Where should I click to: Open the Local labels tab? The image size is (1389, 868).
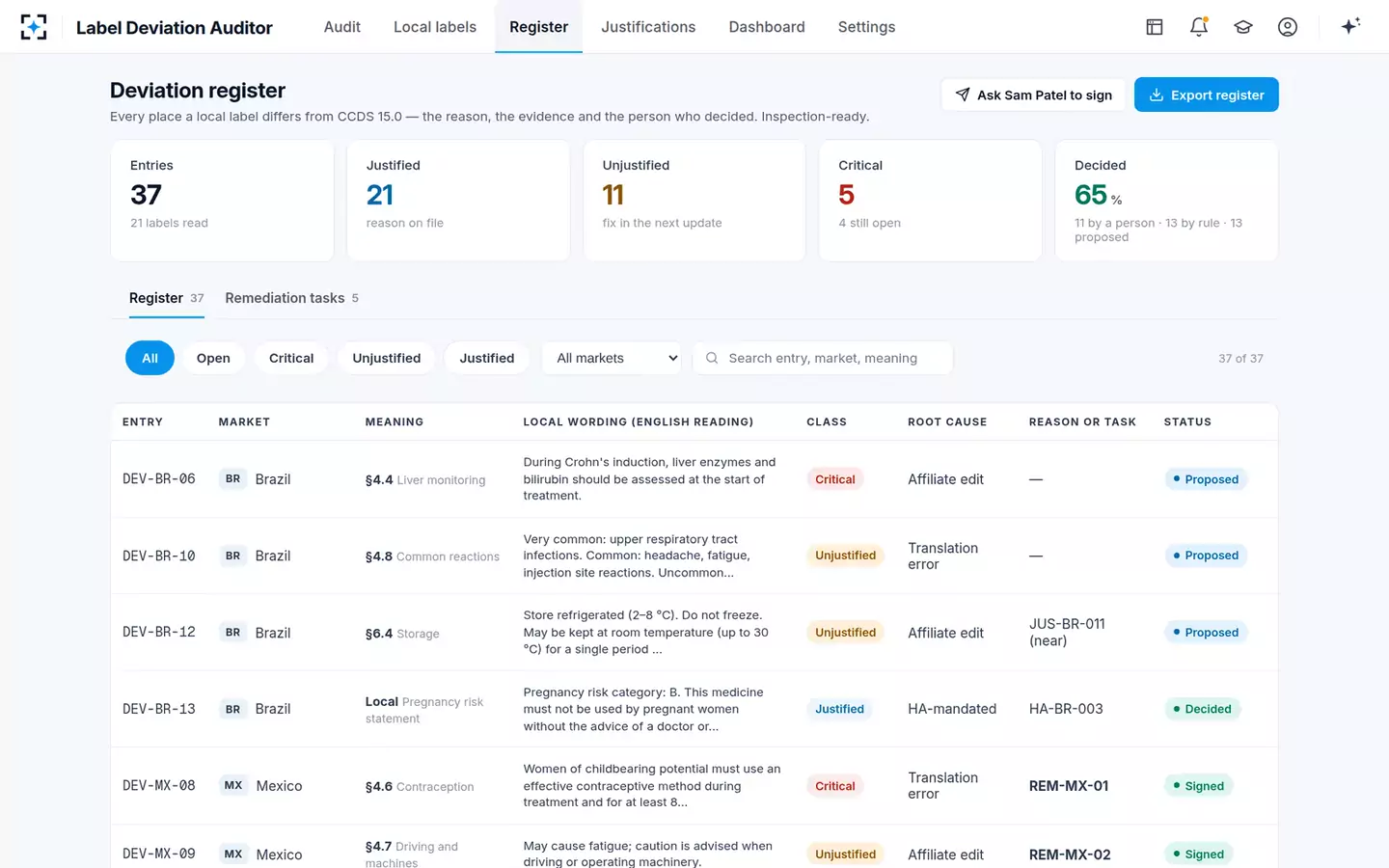[435, 27]
